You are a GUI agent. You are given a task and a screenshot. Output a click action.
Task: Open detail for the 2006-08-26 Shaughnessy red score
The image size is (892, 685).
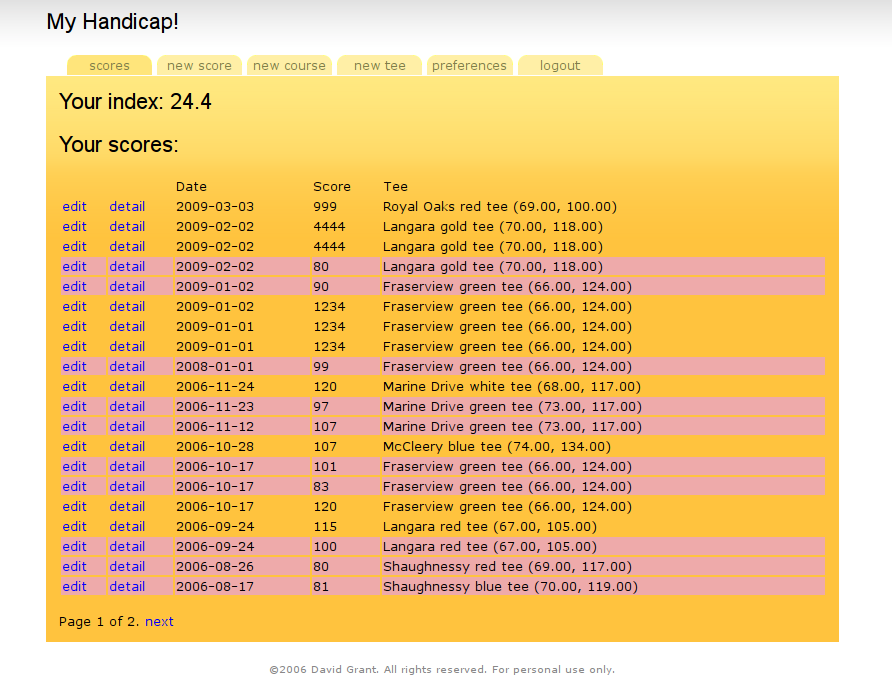point(127,566)
